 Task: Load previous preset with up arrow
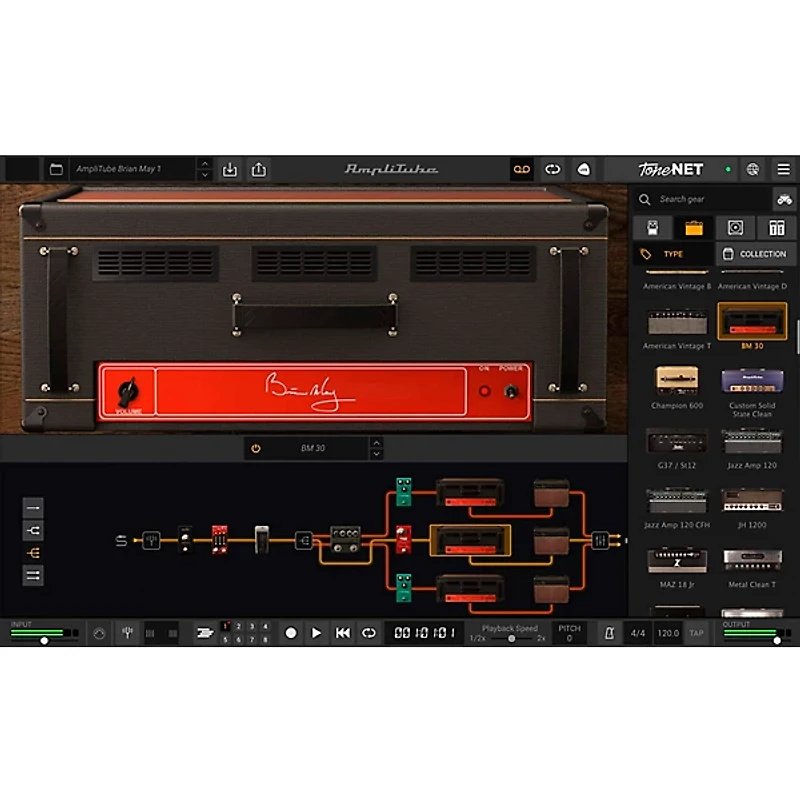tap(205, 163)
